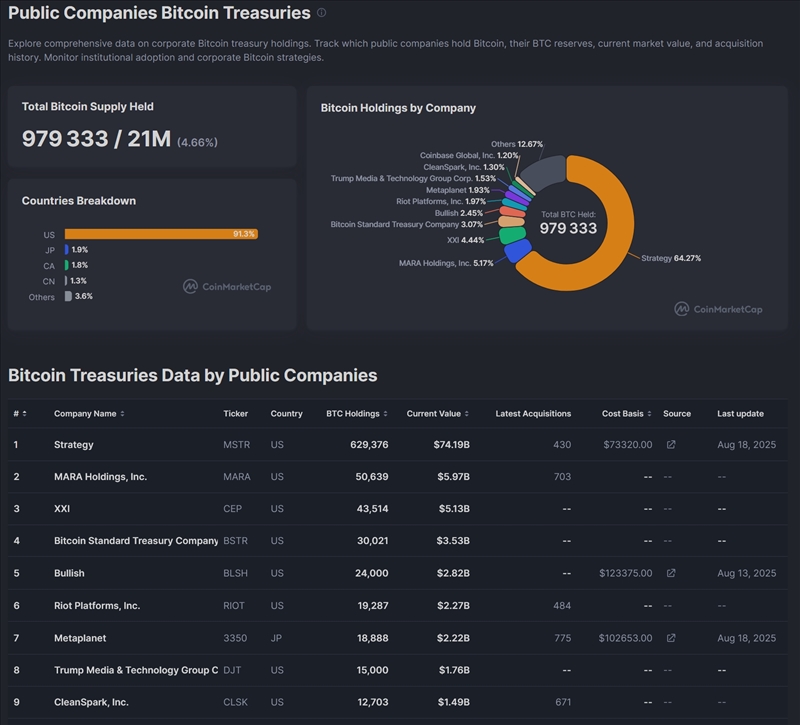Screen dimensions: 800x725
Task: Open the Riot Platforms, Inc. company link
Action: 97,606
